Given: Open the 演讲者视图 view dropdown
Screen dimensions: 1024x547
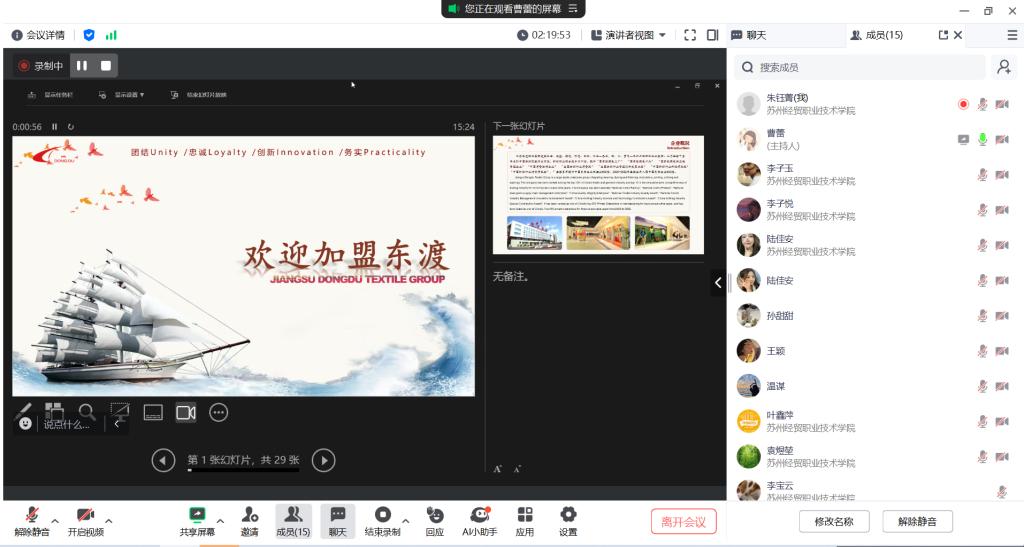Looking at the screenshot, I should tap(628, 35).
